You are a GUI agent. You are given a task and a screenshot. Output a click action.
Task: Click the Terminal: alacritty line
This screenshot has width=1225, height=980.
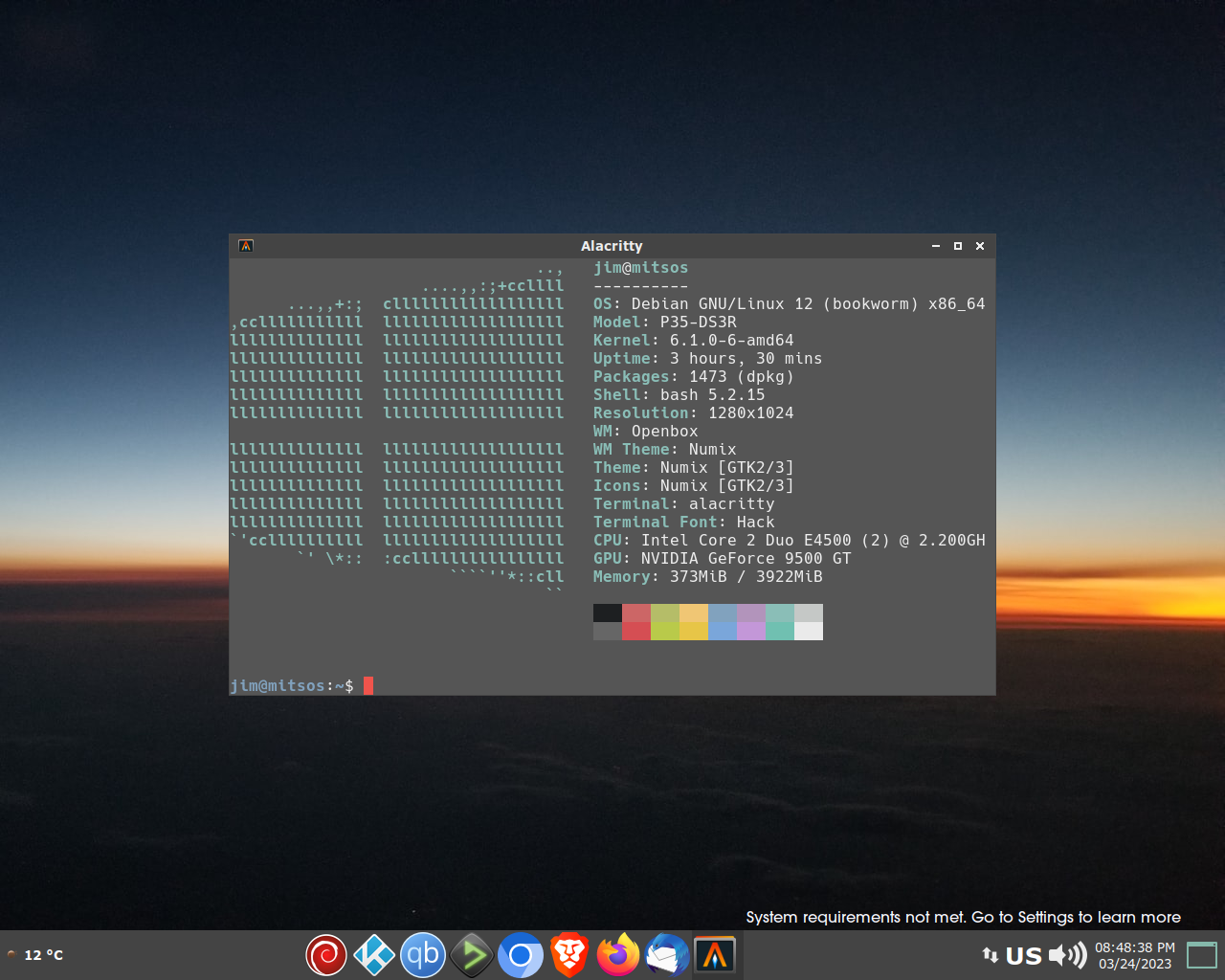[684, 504]
